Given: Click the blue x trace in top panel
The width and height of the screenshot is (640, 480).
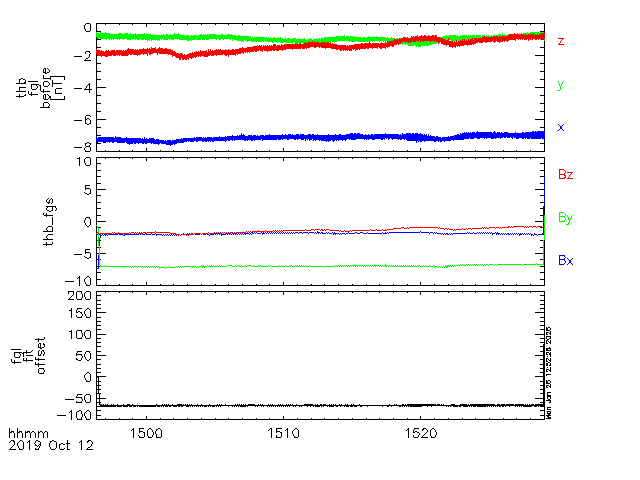Looking at the screenshot, I should pos(320,138).
